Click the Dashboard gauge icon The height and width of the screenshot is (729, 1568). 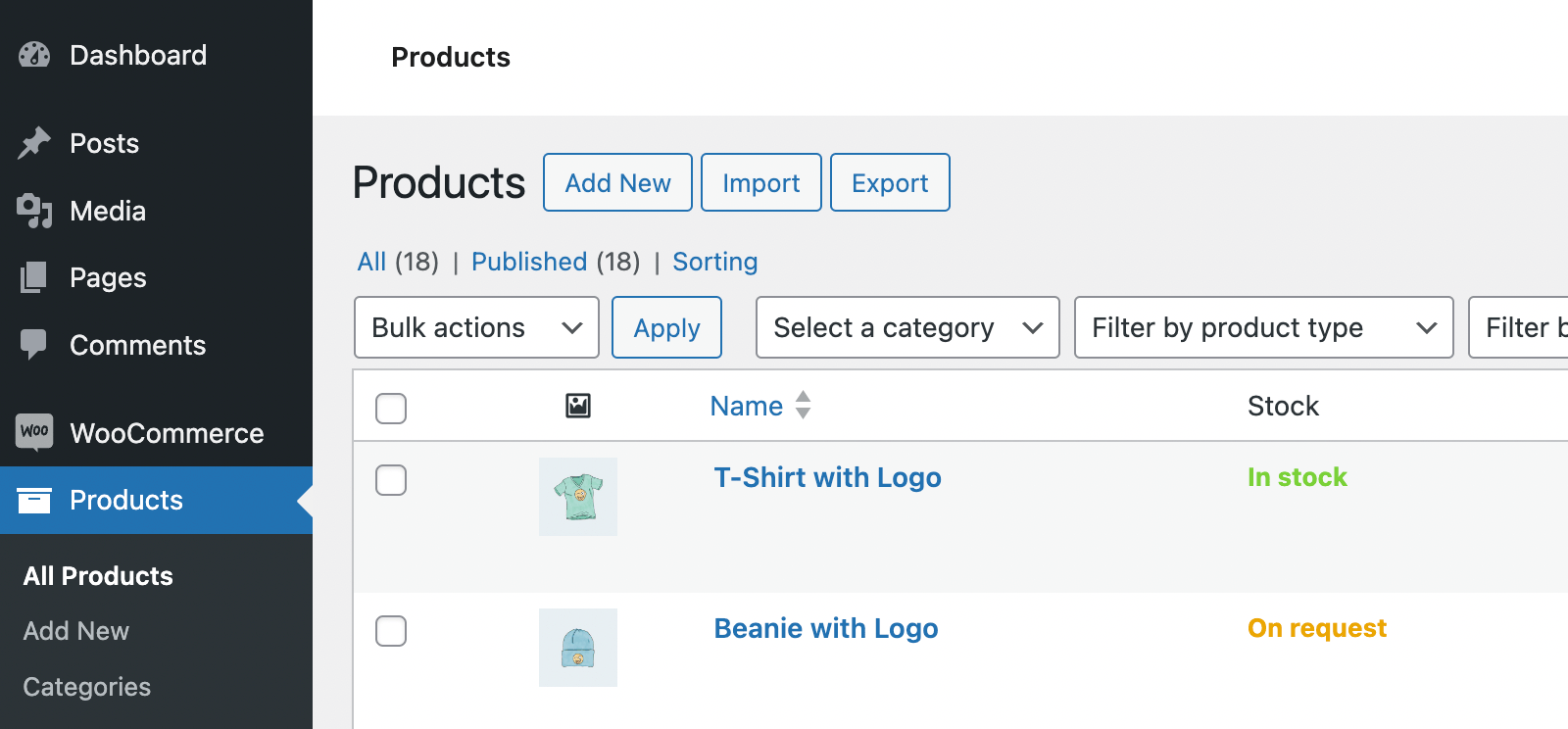(34, 55)
